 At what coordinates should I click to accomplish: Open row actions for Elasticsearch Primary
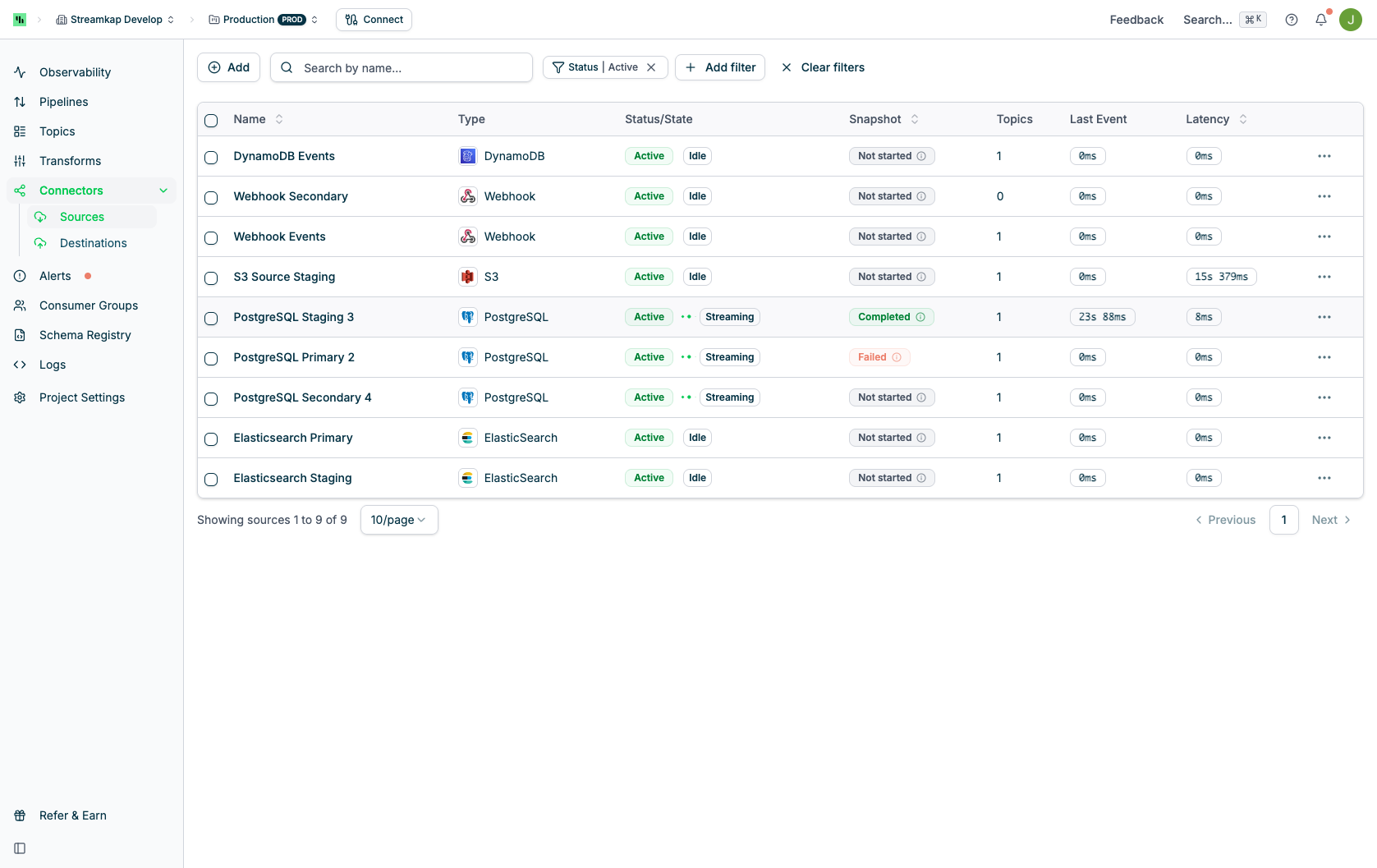pyautogui.click(x=1324, y=438)
